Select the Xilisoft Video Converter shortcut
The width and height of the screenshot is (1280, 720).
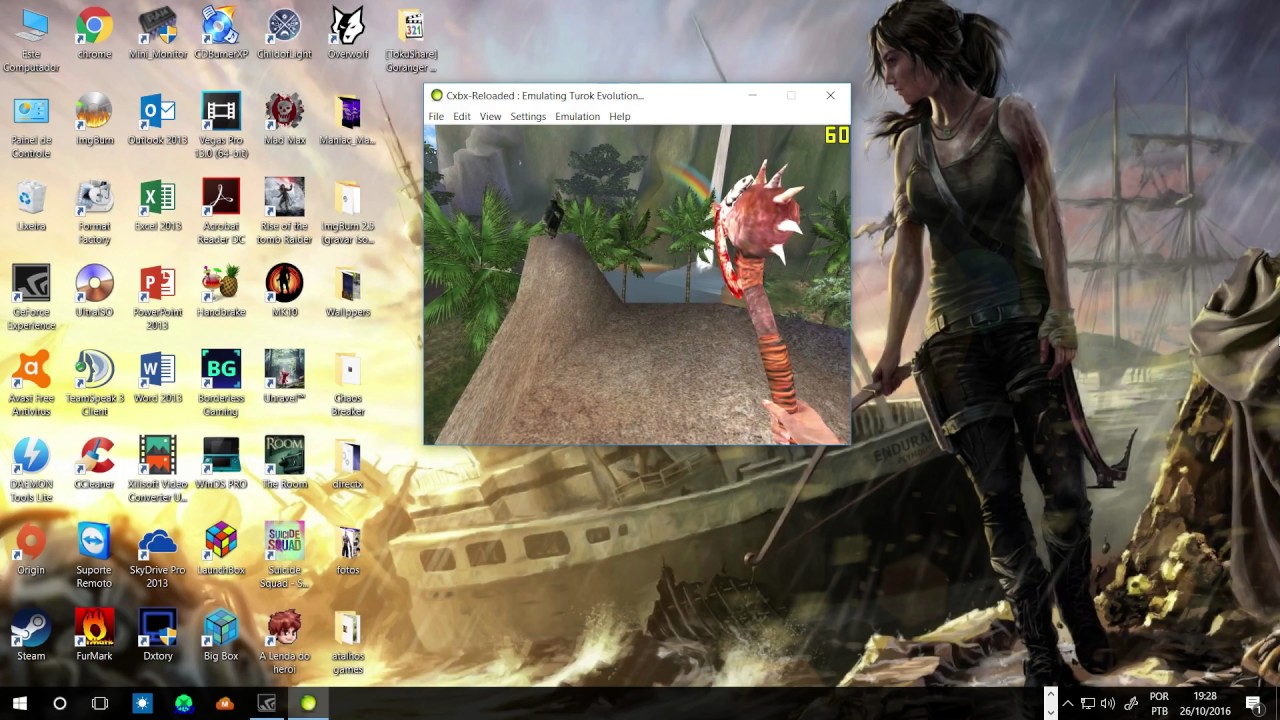158,470
